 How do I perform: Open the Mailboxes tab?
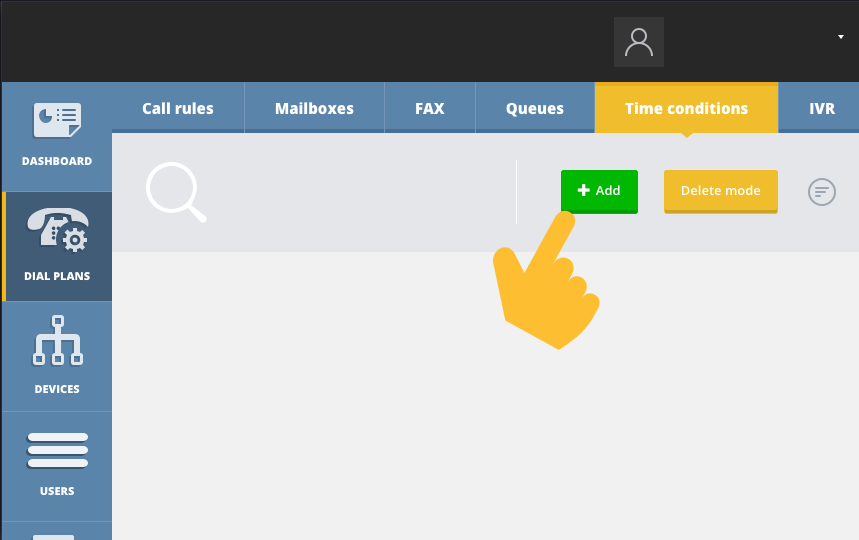coord(314,108)
